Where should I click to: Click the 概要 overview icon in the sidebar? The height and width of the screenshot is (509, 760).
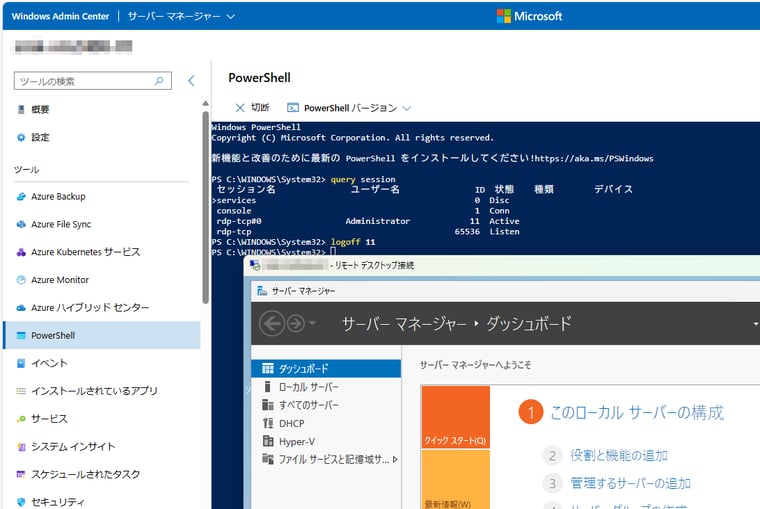pyautogui.click(x=21, y=110)
